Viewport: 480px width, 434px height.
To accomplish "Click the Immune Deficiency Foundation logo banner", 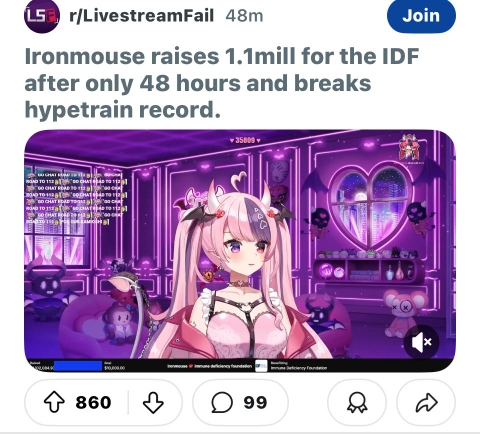I will [261, 366].
